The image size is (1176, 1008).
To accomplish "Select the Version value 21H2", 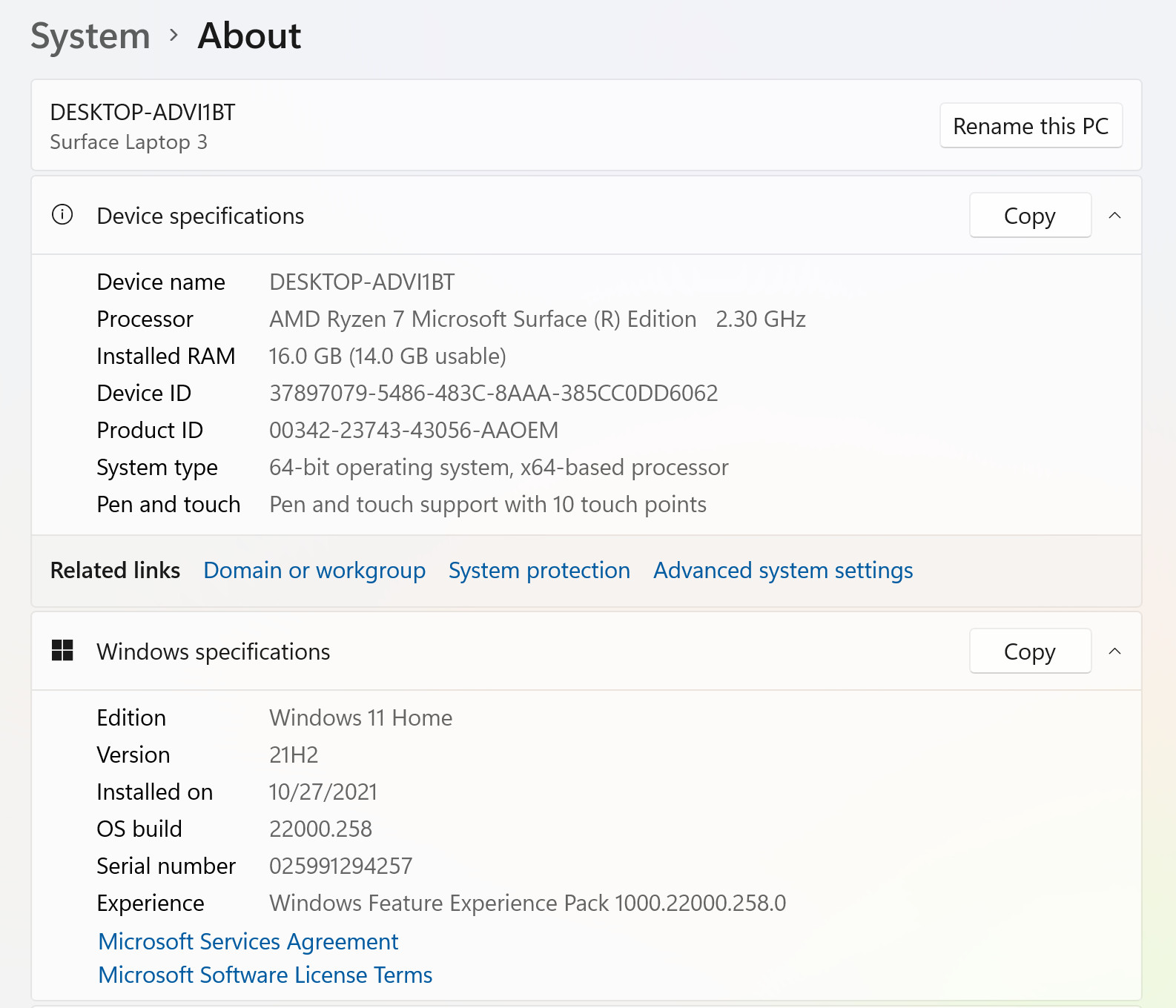I will (294, 755).
